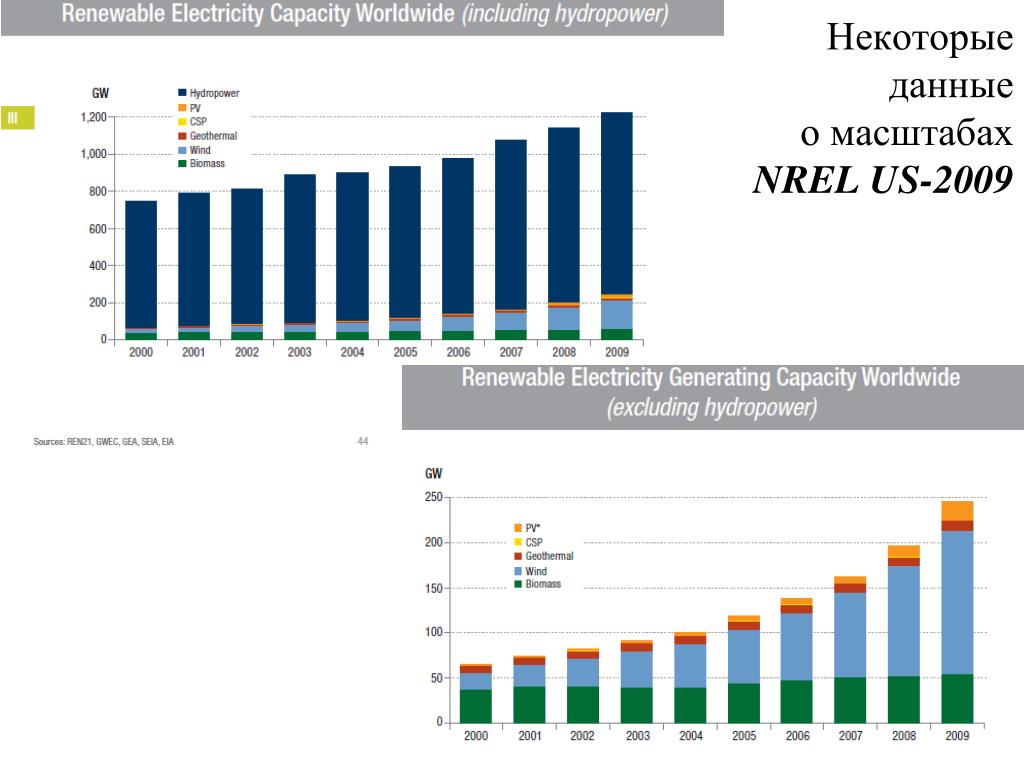Click the page number 44
Image resolution: width=1024 pixels, height=768 pixels.
tap(363, 441)
